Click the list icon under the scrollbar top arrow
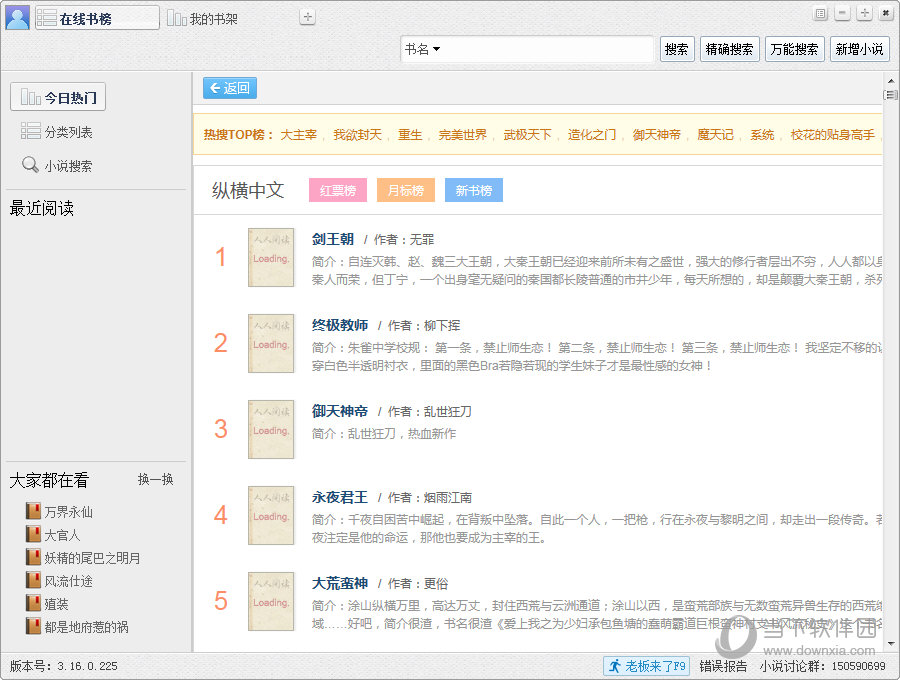Screen dimensions: 900x680 (x=891, y=95)
